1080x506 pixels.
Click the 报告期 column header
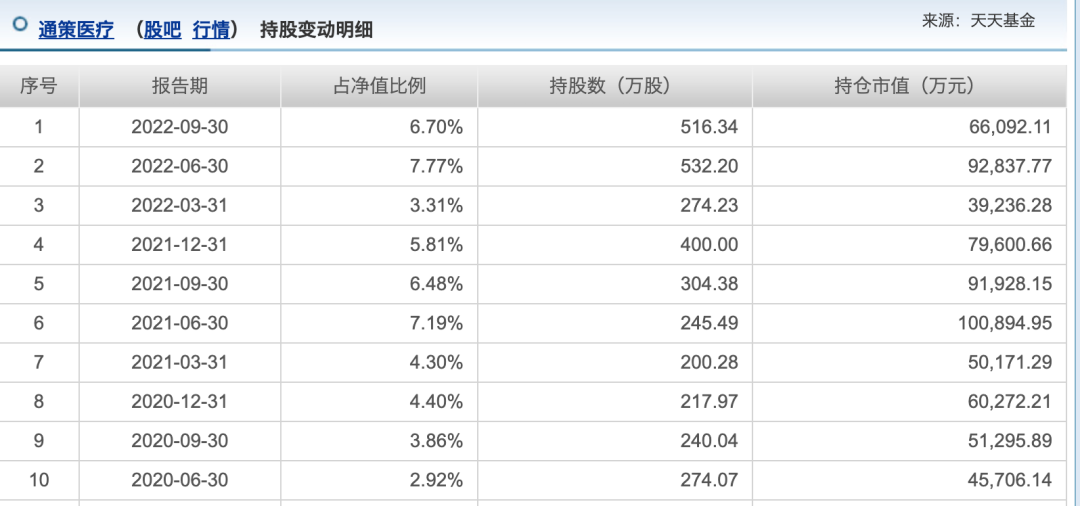pyautogui.click(x=180, y=86)
